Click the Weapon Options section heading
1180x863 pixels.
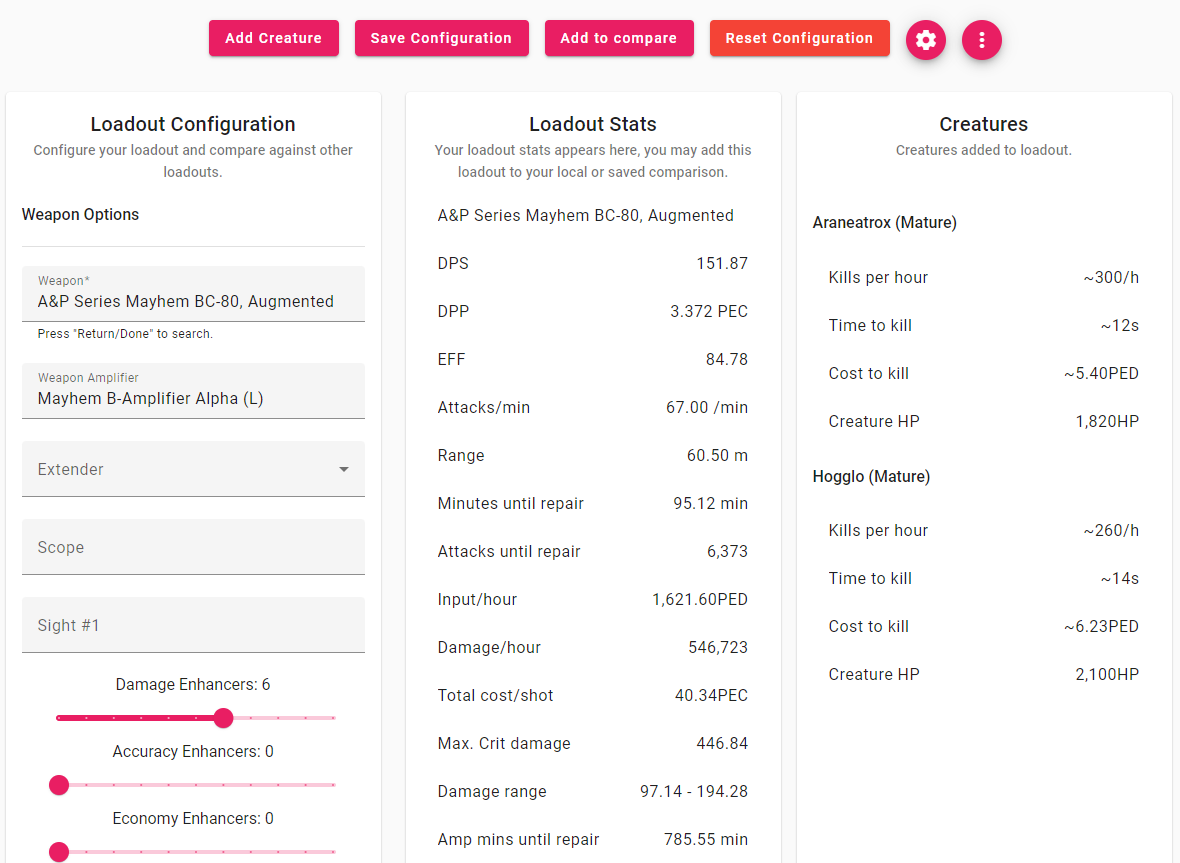(81, 214)
